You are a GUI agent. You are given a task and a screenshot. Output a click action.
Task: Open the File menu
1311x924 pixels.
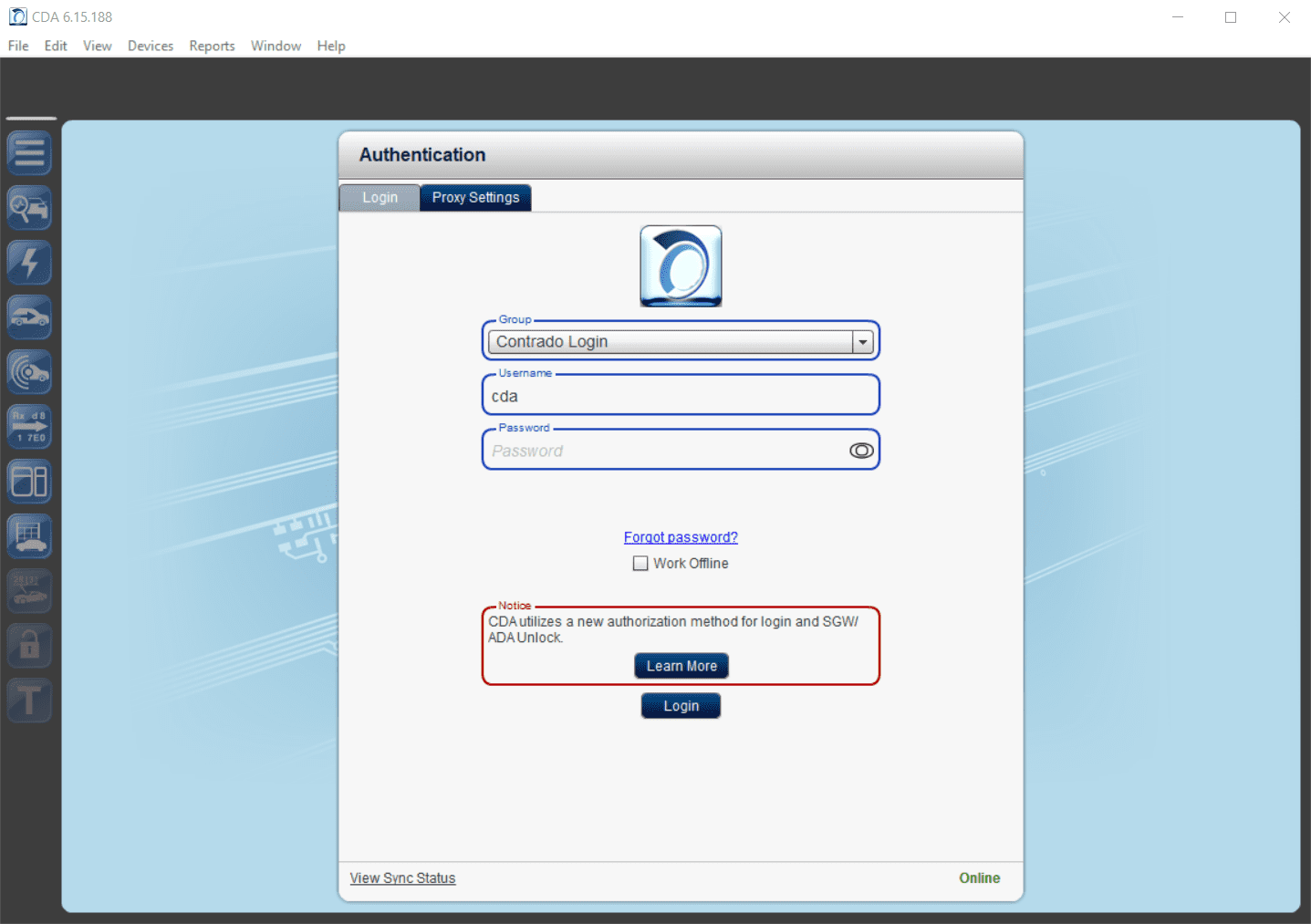point(18,46)
